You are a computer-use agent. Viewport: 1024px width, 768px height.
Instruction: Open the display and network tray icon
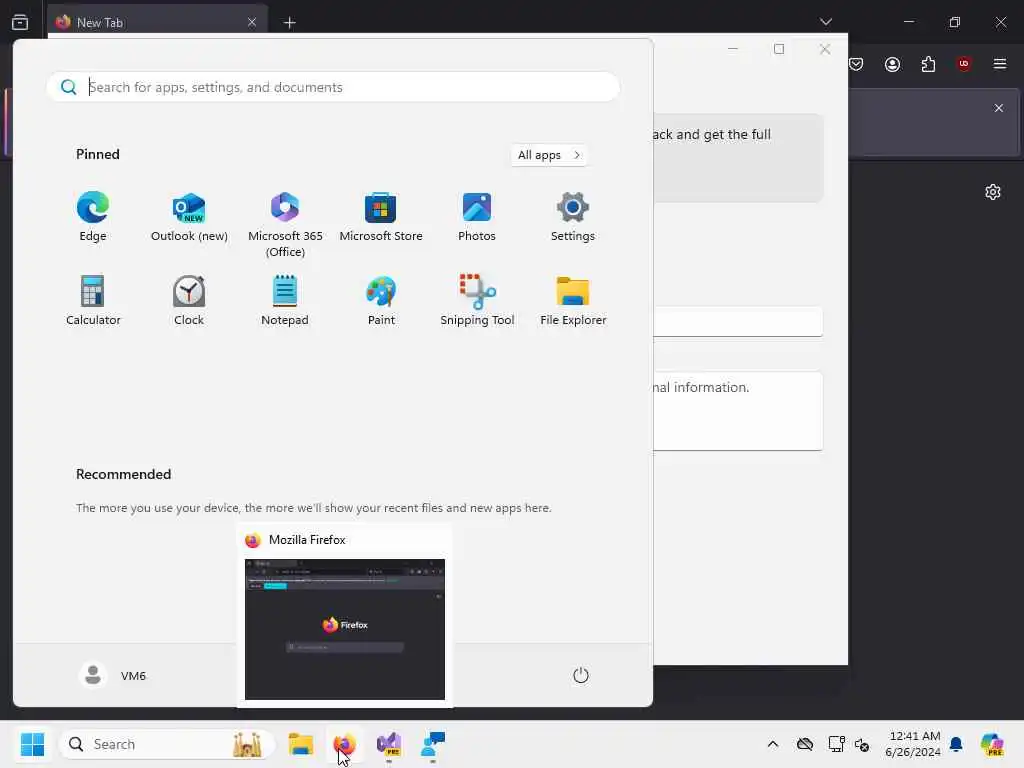[835, 744]
